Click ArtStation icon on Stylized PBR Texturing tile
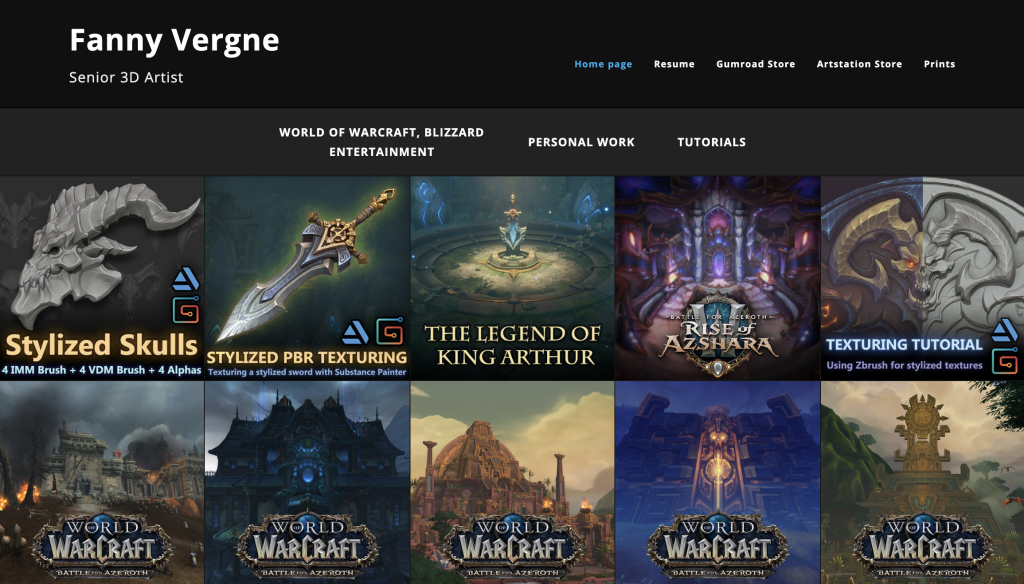Viewport: 1024px width, 584px height. click(355, 332)
